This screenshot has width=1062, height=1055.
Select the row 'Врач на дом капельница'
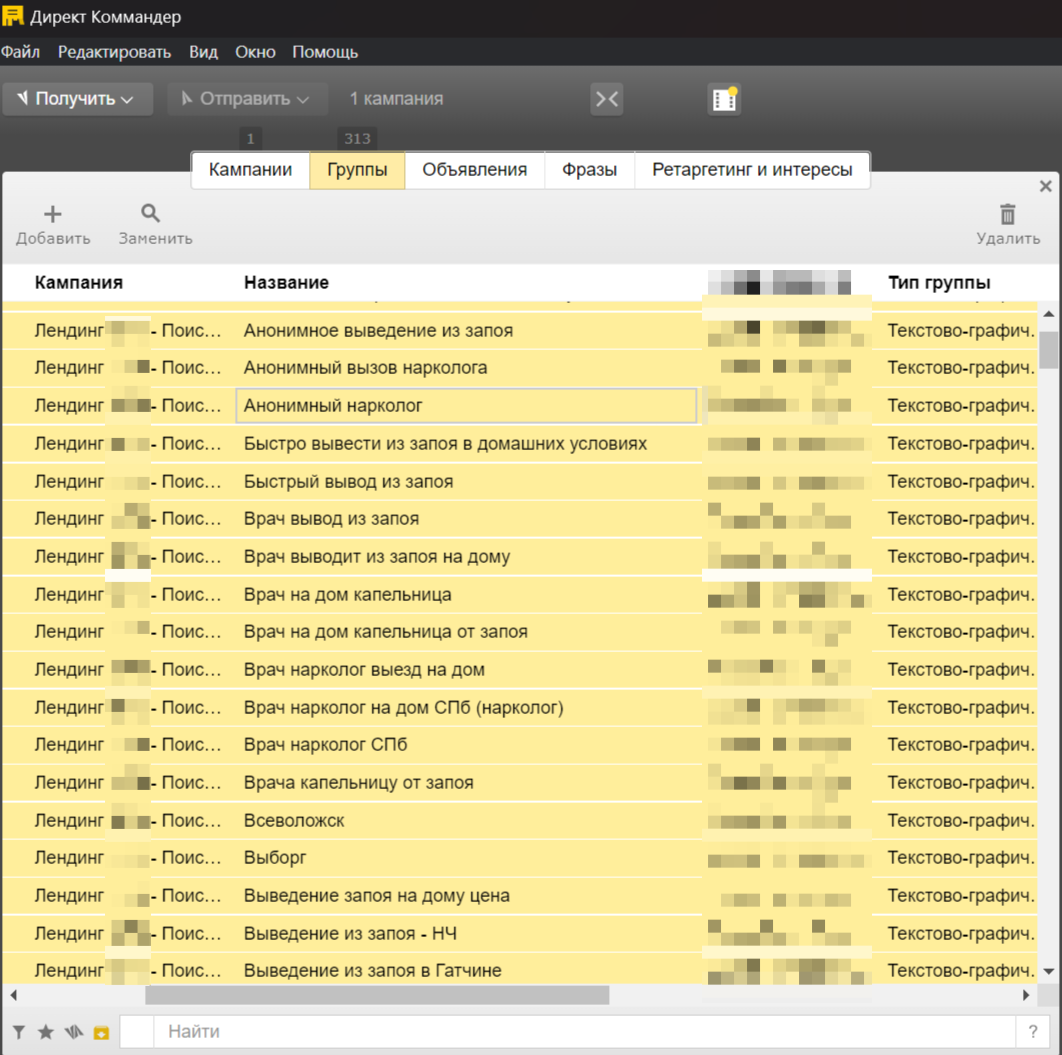(520, 595)
